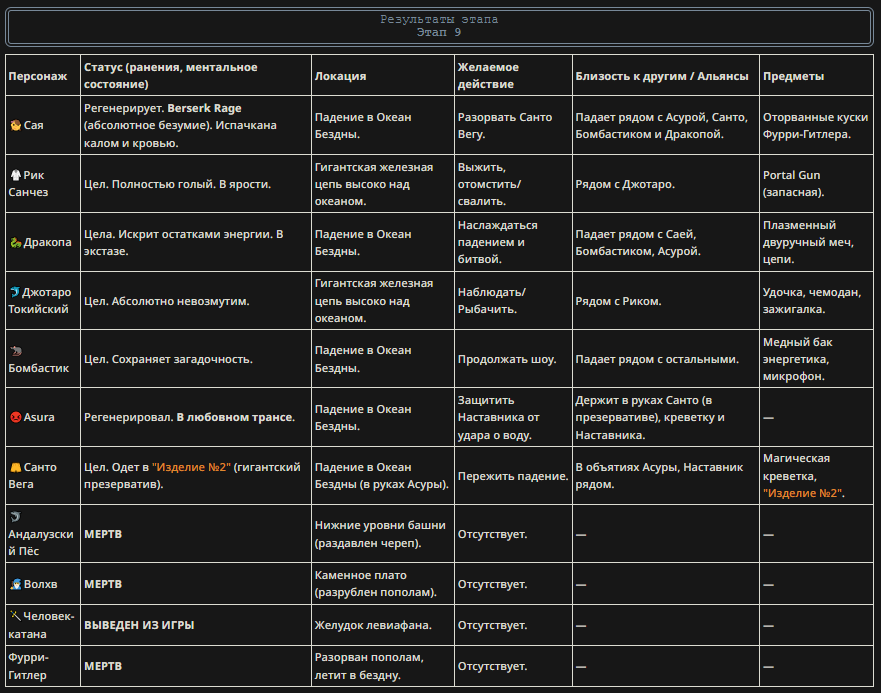This screenshot has width=881, height=693.
Task: Click 'Медный бак энергетика, микрофон.' cell
Action: [816, 359]
